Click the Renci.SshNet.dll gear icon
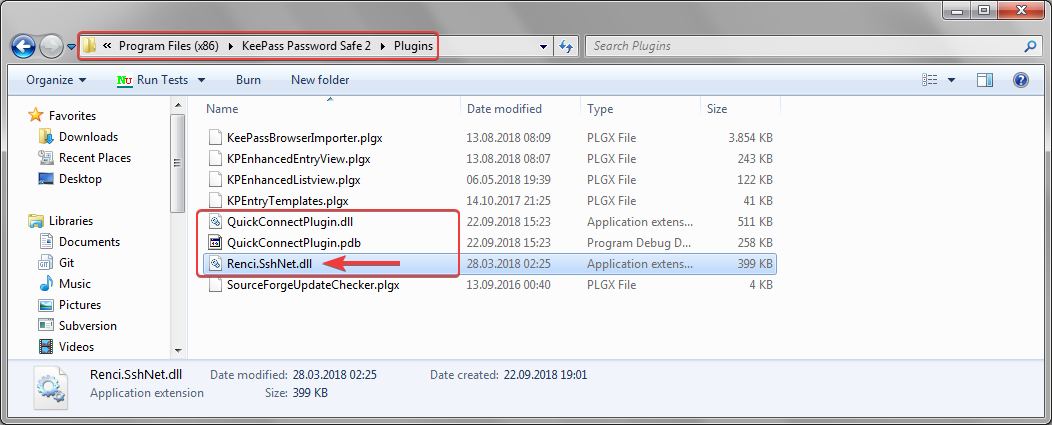The height and width of the screenshot is (425, 1052). pyautogui.click(x=215, y=264)
